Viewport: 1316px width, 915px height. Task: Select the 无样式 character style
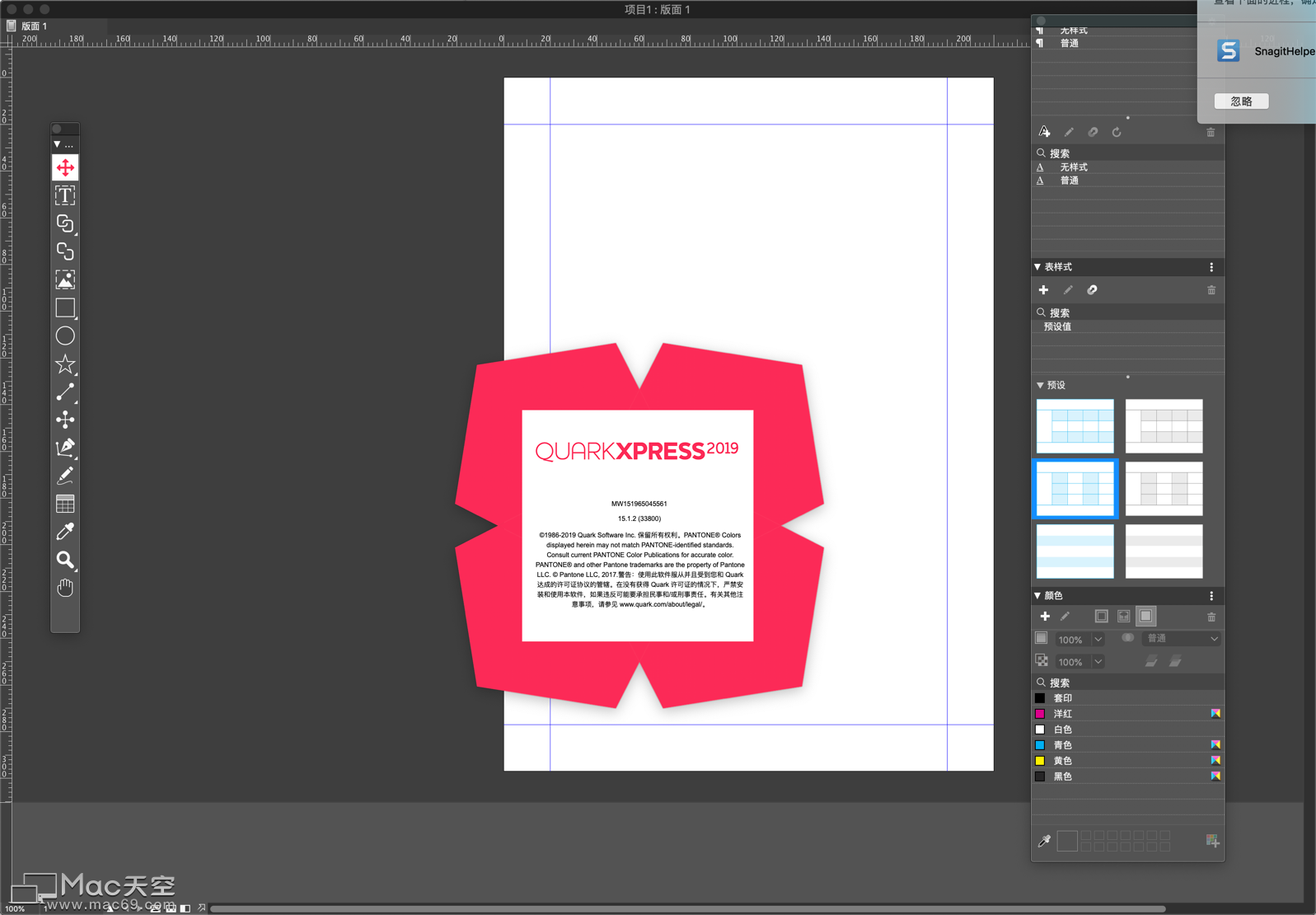[x=1127, y=167]
